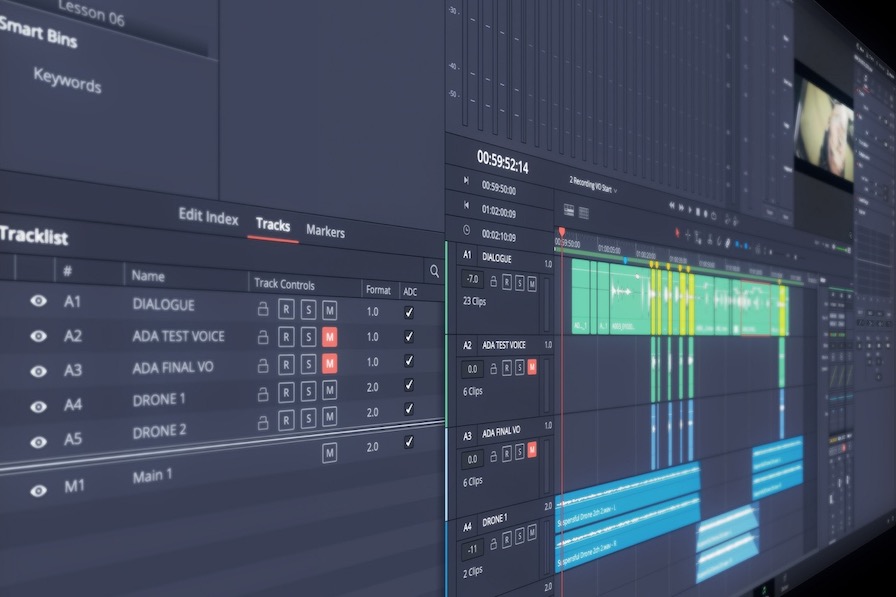
Task: Click the lock icon in the A2 timeline header
Action: (x=494, y=368)
